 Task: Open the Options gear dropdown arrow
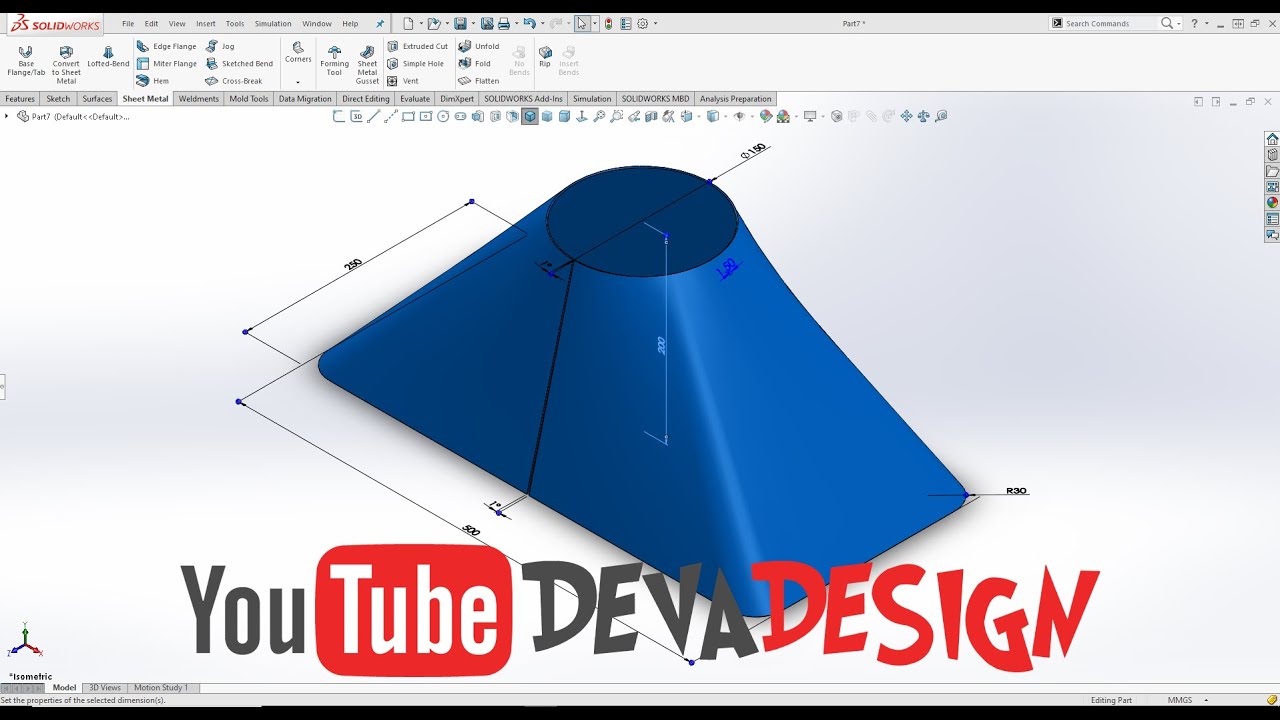[655, 23]
